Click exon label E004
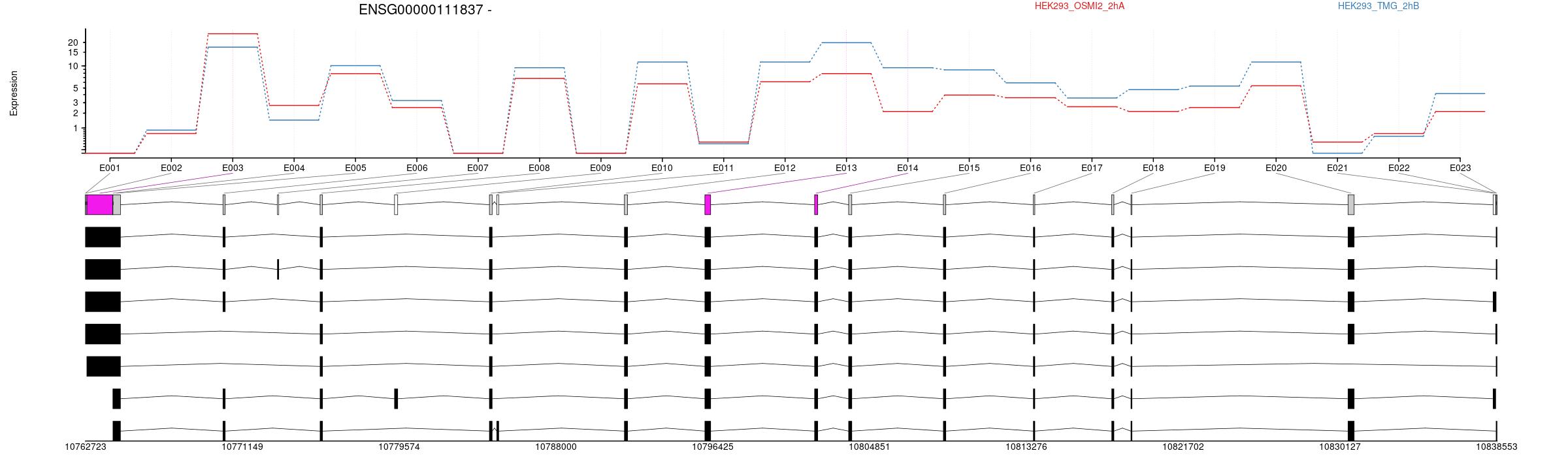This screenshot has height=457, width=1568. (x=294, y=168)
